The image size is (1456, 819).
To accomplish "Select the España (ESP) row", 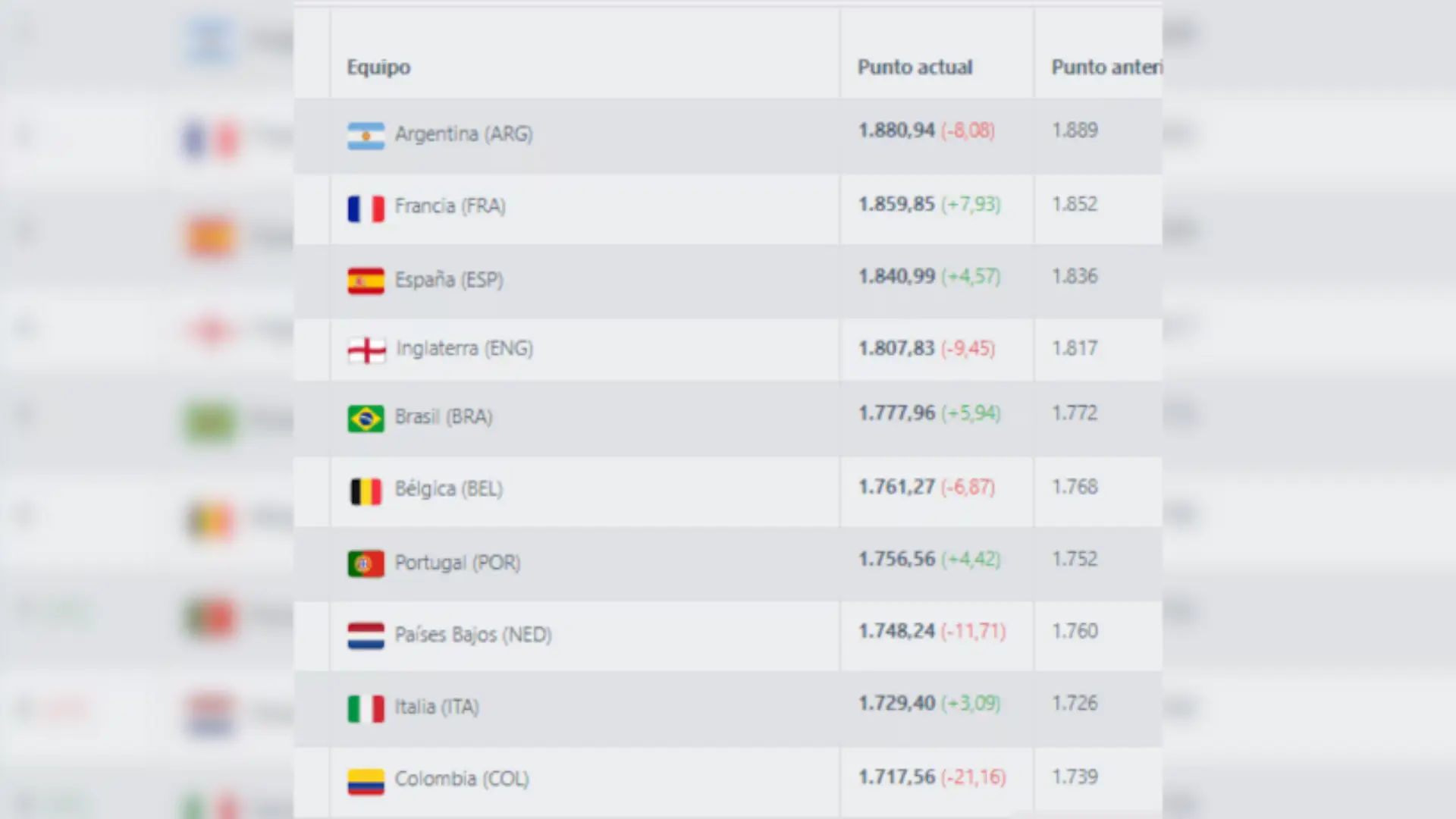I will pyautogui.click(x=449, y=279).
